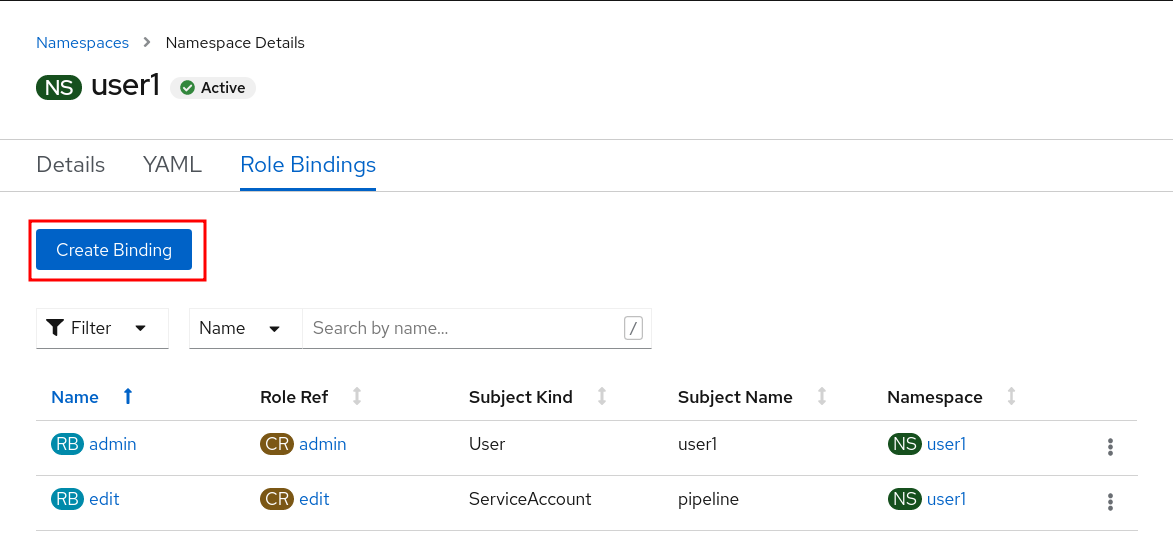Go to Namespaces breadcrumb link
The width and height of the screenshot is (1173, 540).
(82, 43)
